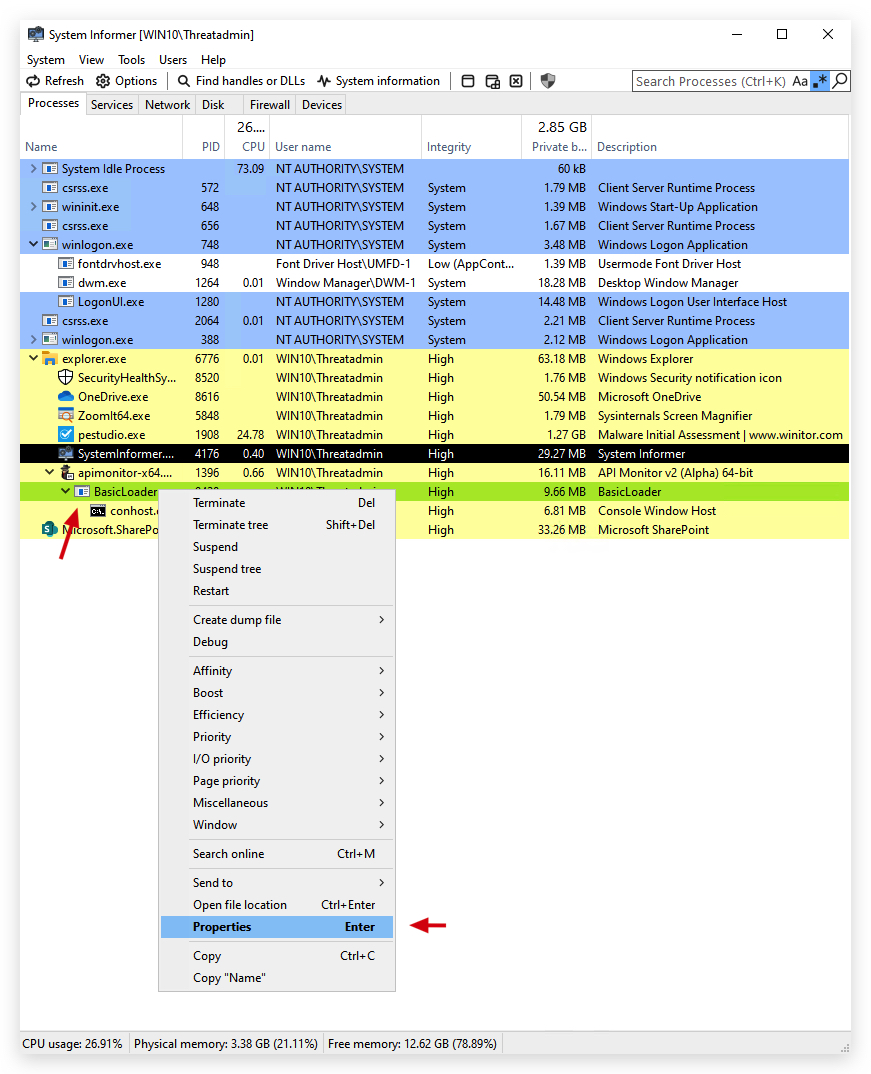Click the search magnifier toggle in search box
This screenshot has height=1074, width=871.
(840, 81)
